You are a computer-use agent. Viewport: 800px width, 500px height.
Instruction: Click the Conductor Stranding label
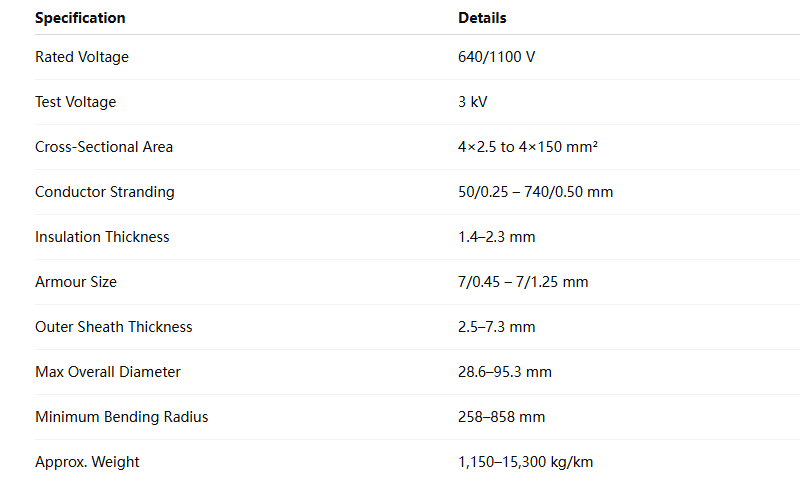tap(104, 192)
